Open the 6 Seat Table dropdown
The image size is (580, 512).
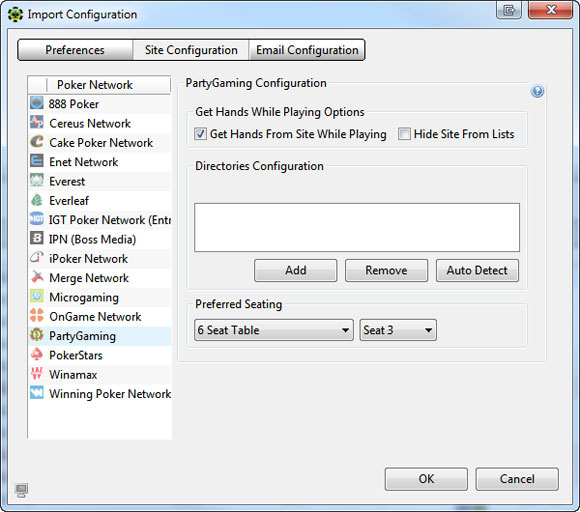[x=274, y=330]
